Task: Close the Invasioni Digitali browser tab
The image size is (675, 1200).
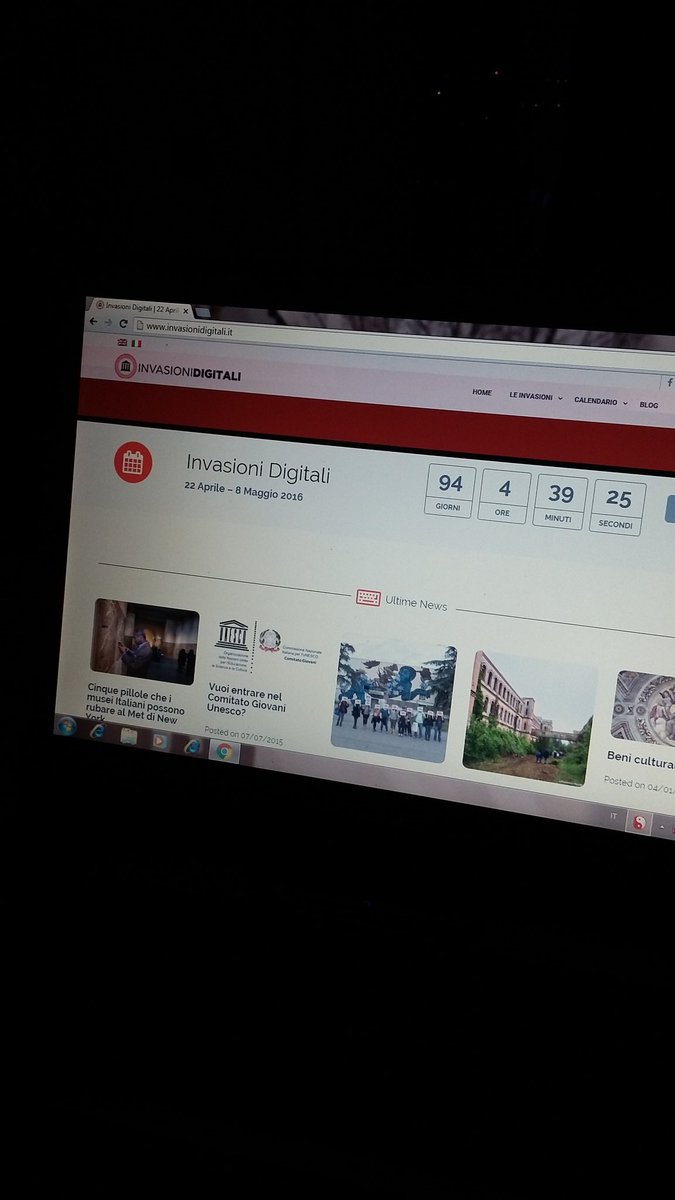Action: [x=186, y=312]
